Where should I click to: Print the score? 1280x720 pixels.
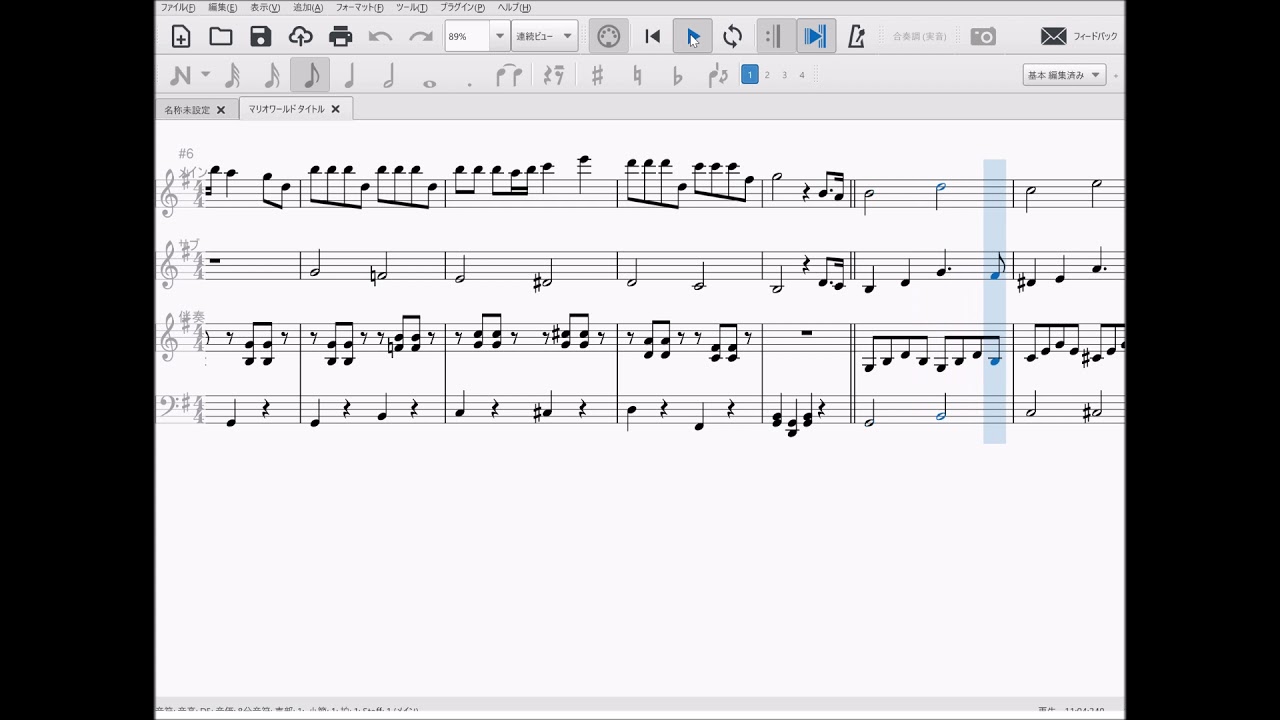(341, 37)
